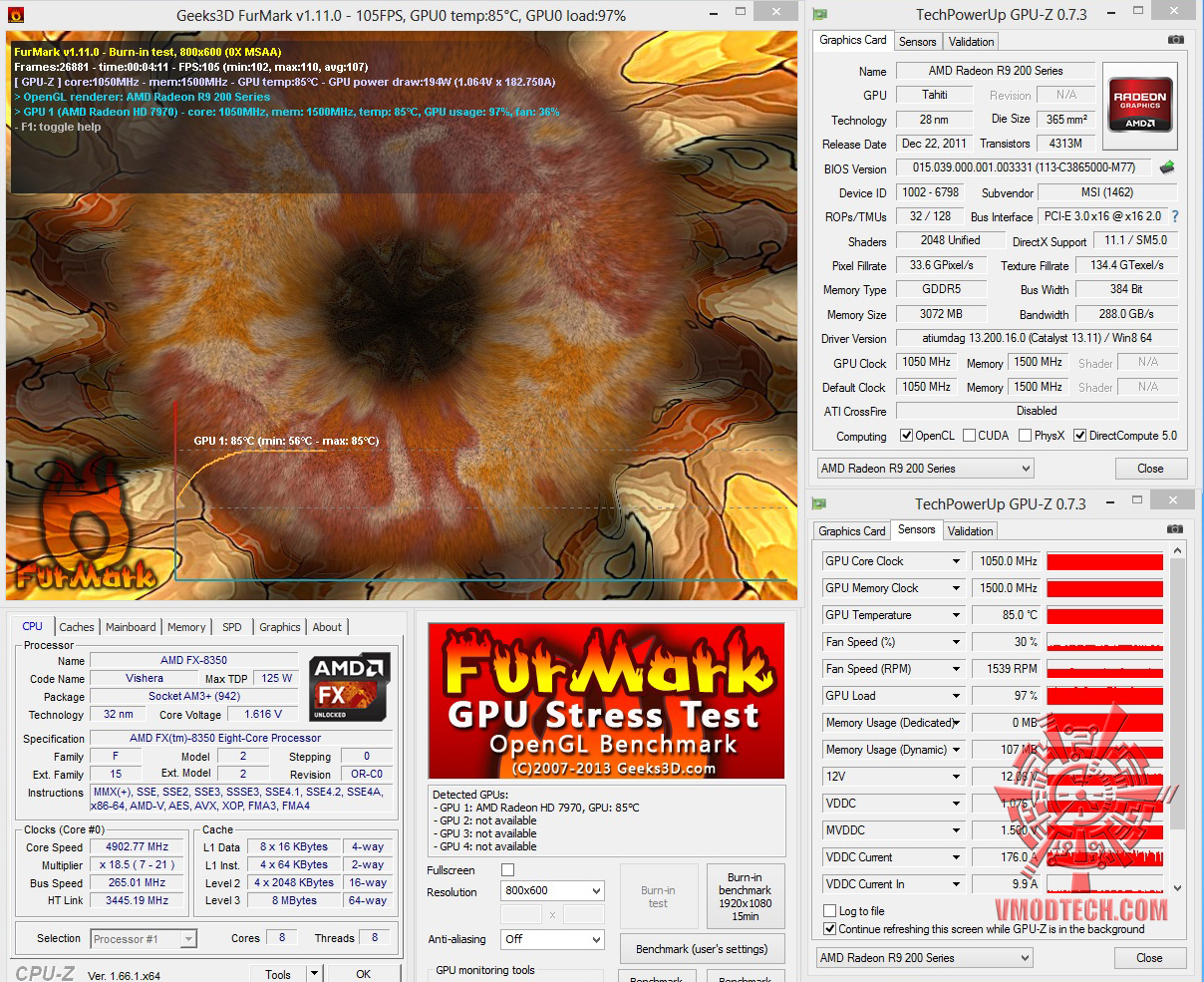The image size is (1204, 982).
Task: Open the MVDDC sensor dropdown
Action: 956,830
